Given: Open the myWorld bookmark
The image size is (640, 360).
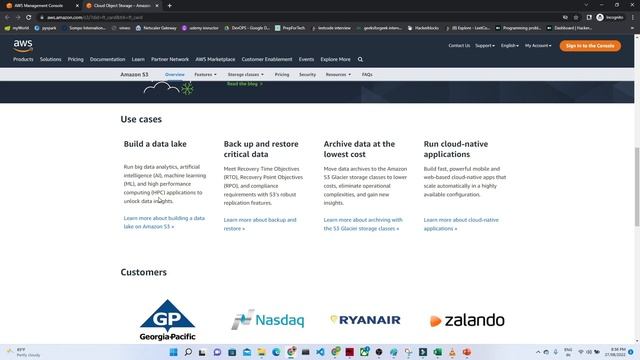Looking at the screenshot, I should [17, 28].
